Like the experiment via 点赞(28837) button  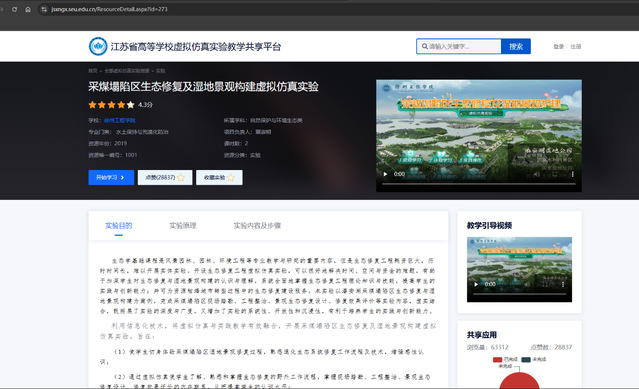165,178
